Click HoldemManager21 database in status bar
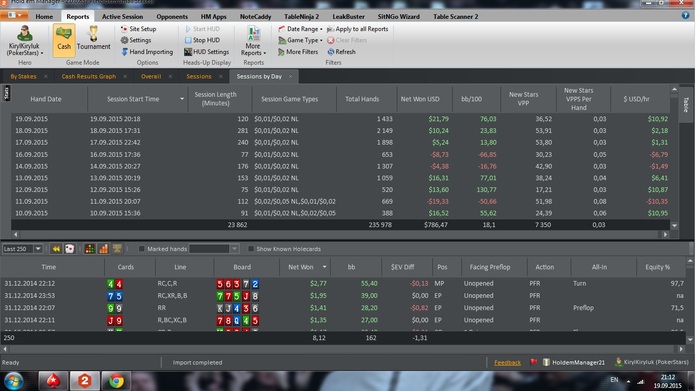The width and height of the screenshot is (700, 391). pyautogui.click(x=574, y=362)
